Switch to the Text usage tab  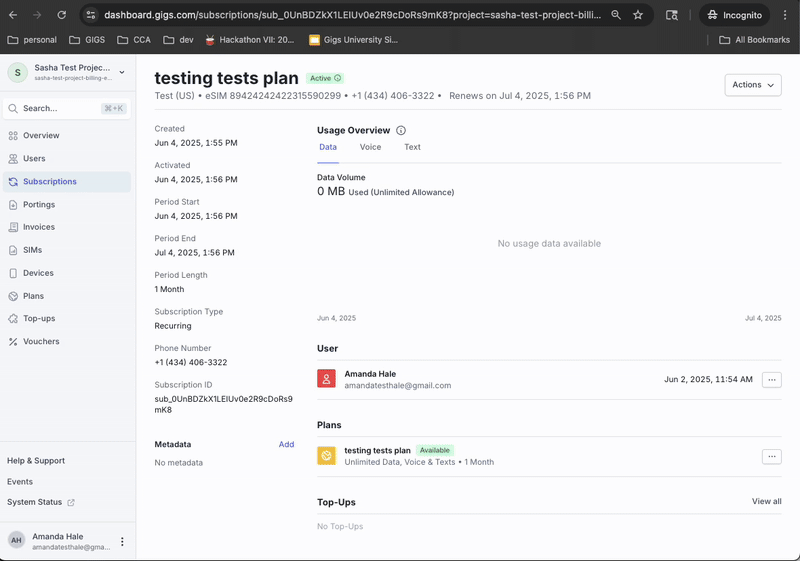pos(412,147)
